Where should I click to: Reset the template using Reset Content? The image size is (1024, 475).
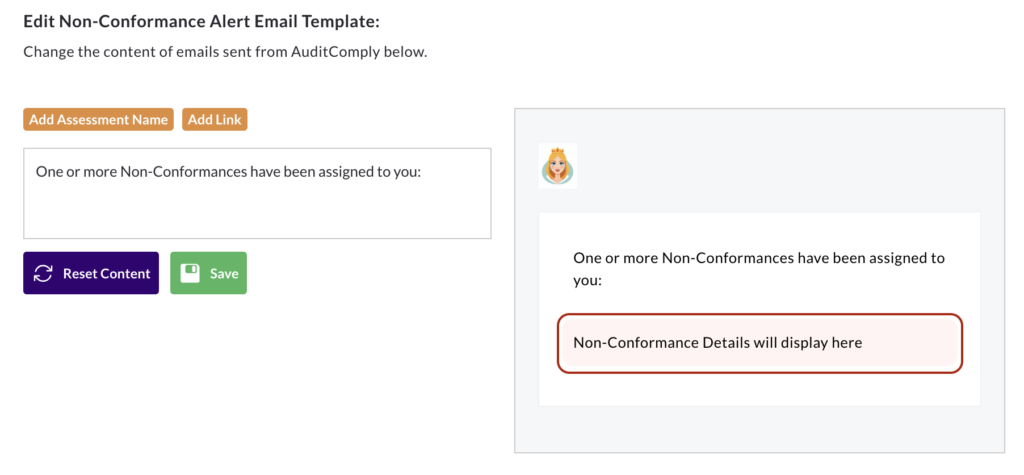click(91, 273)
